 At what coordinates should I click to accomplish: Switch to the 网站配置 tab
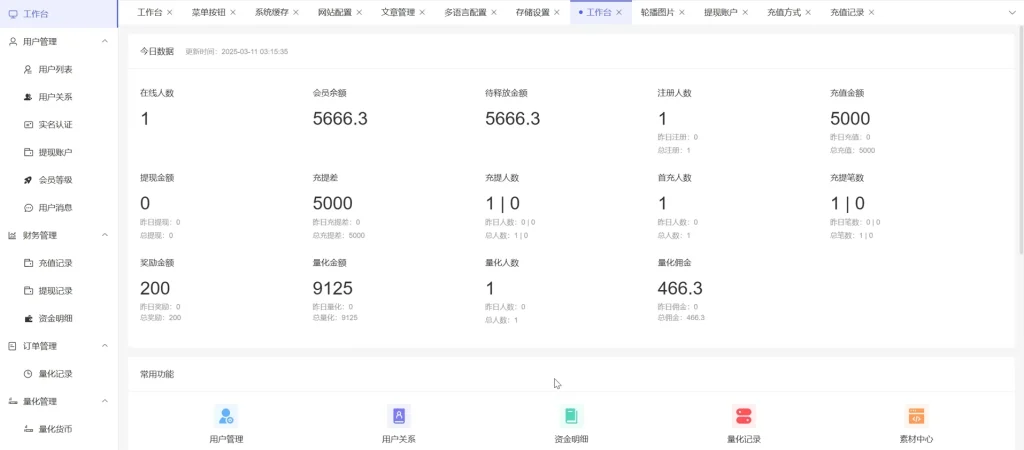click(x=334, y=12)
